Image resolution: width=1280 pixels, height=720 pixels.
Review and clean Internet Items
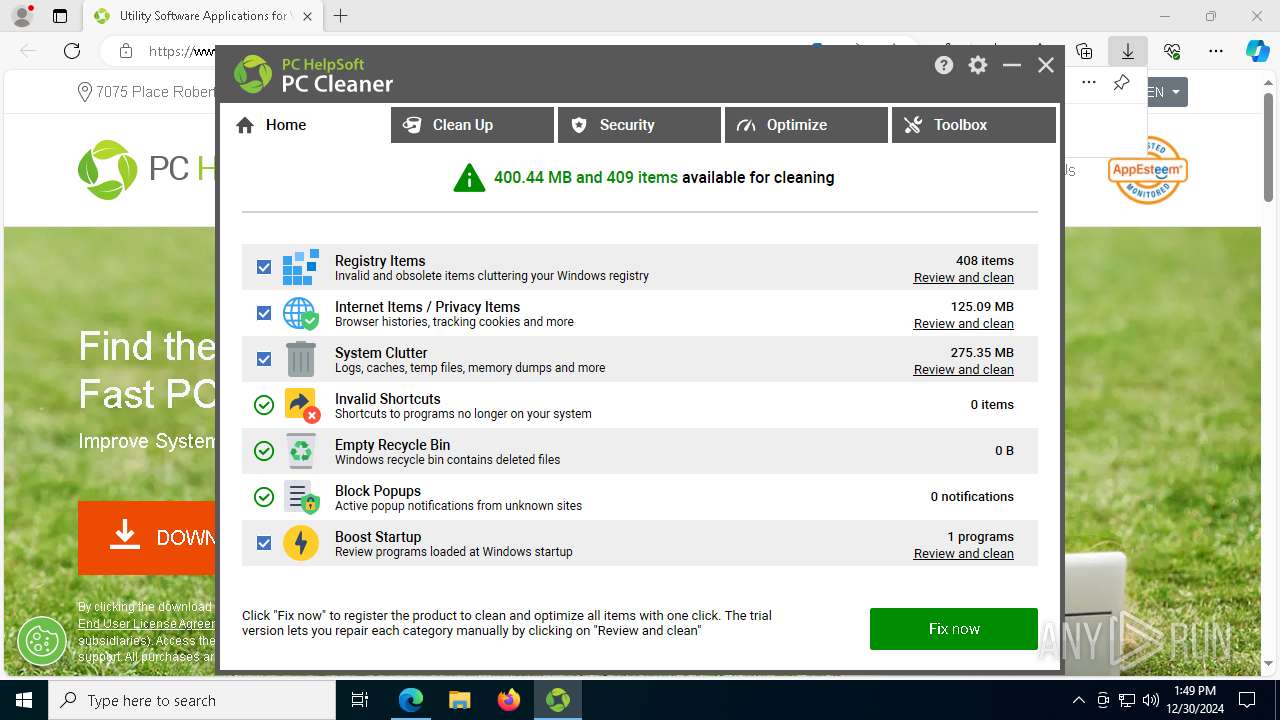click(964, 324)
